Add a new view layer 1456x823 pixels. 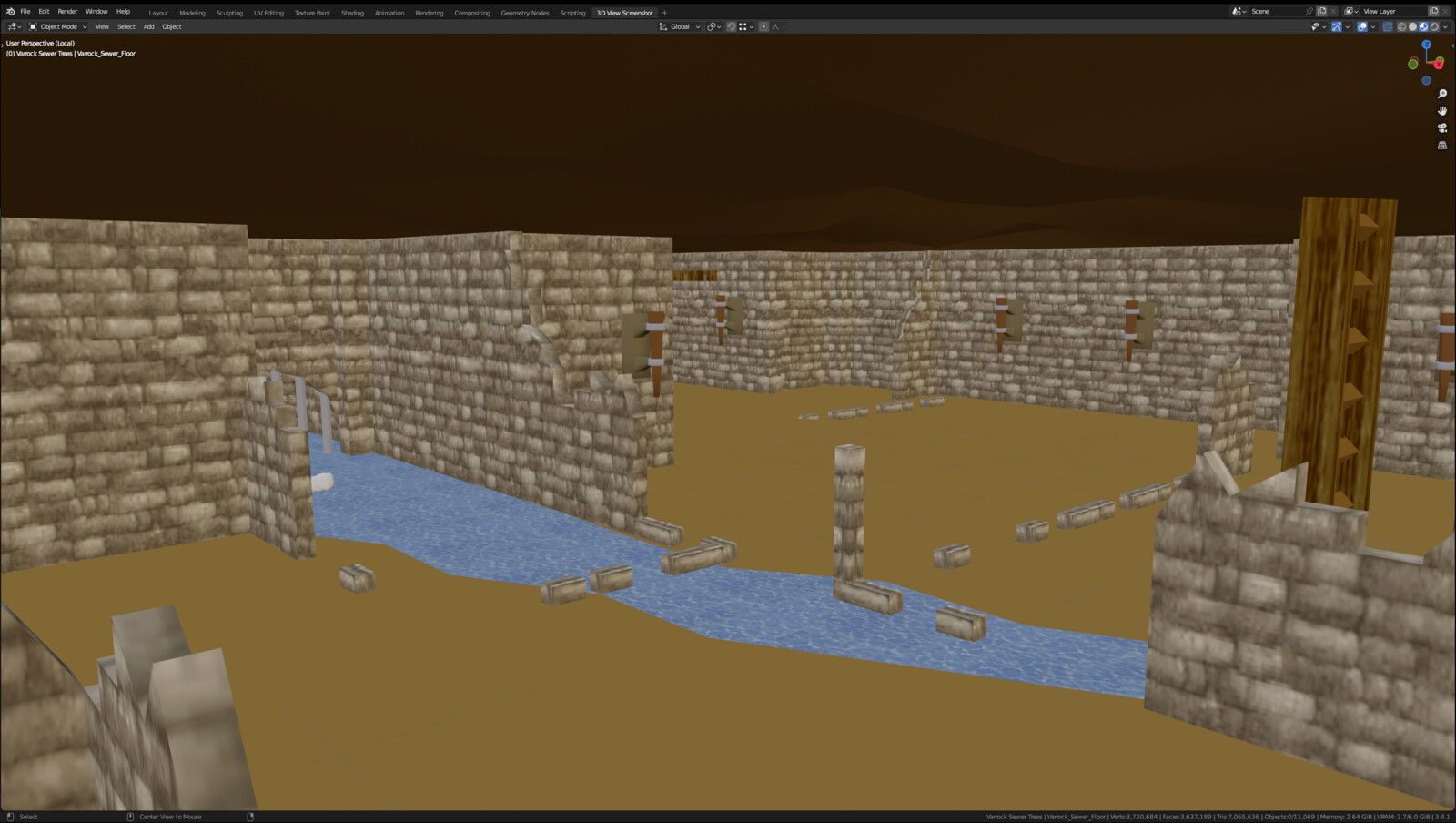[x=1433, y=11]
